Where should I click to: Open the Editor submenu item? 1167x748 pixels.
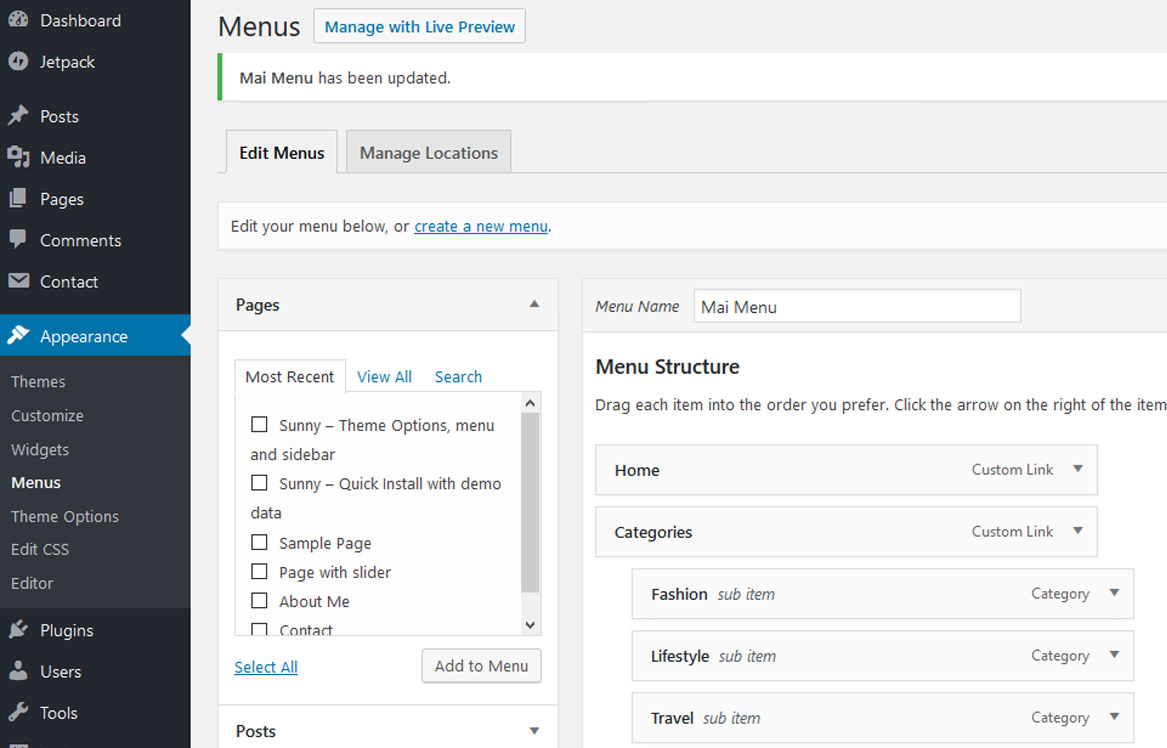coord(32,584)
